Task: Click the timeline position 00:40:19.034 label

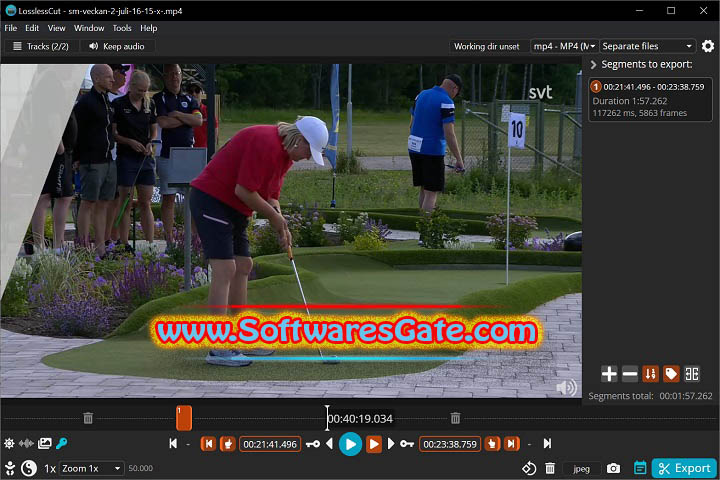Action: [361, 419]
